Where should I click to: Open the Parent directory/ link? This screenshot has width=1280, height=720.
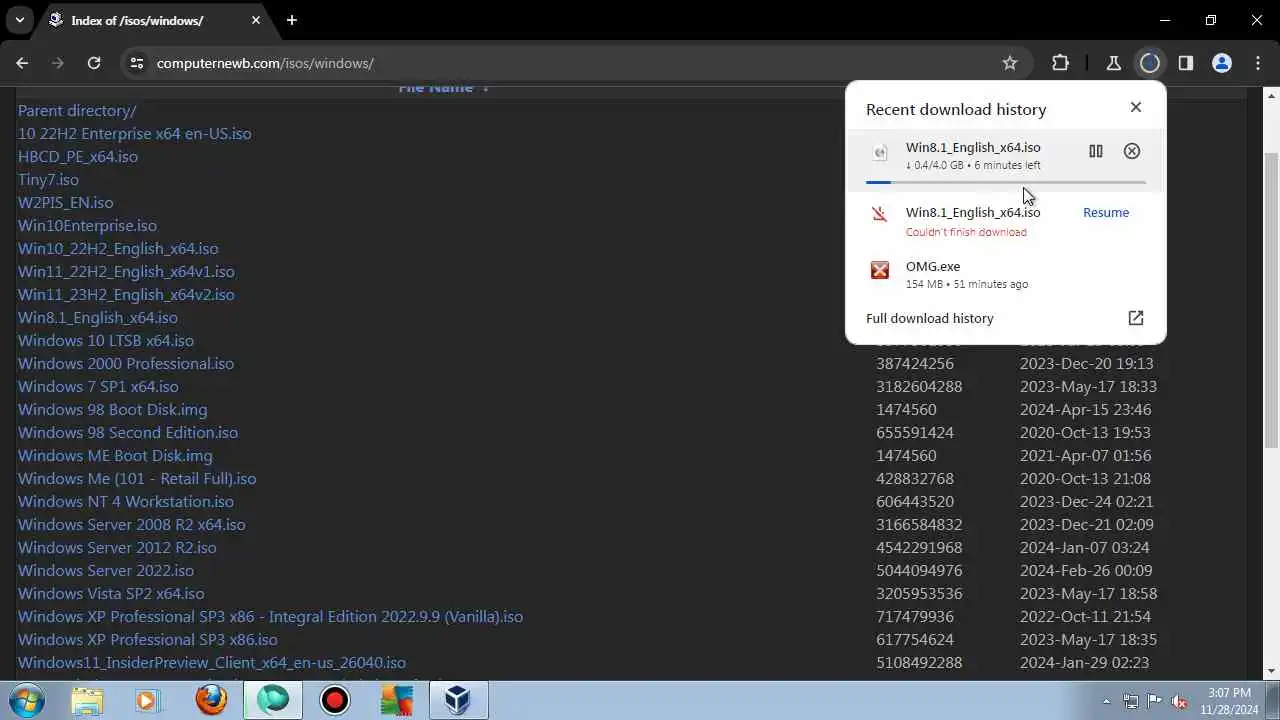(77, 111)
